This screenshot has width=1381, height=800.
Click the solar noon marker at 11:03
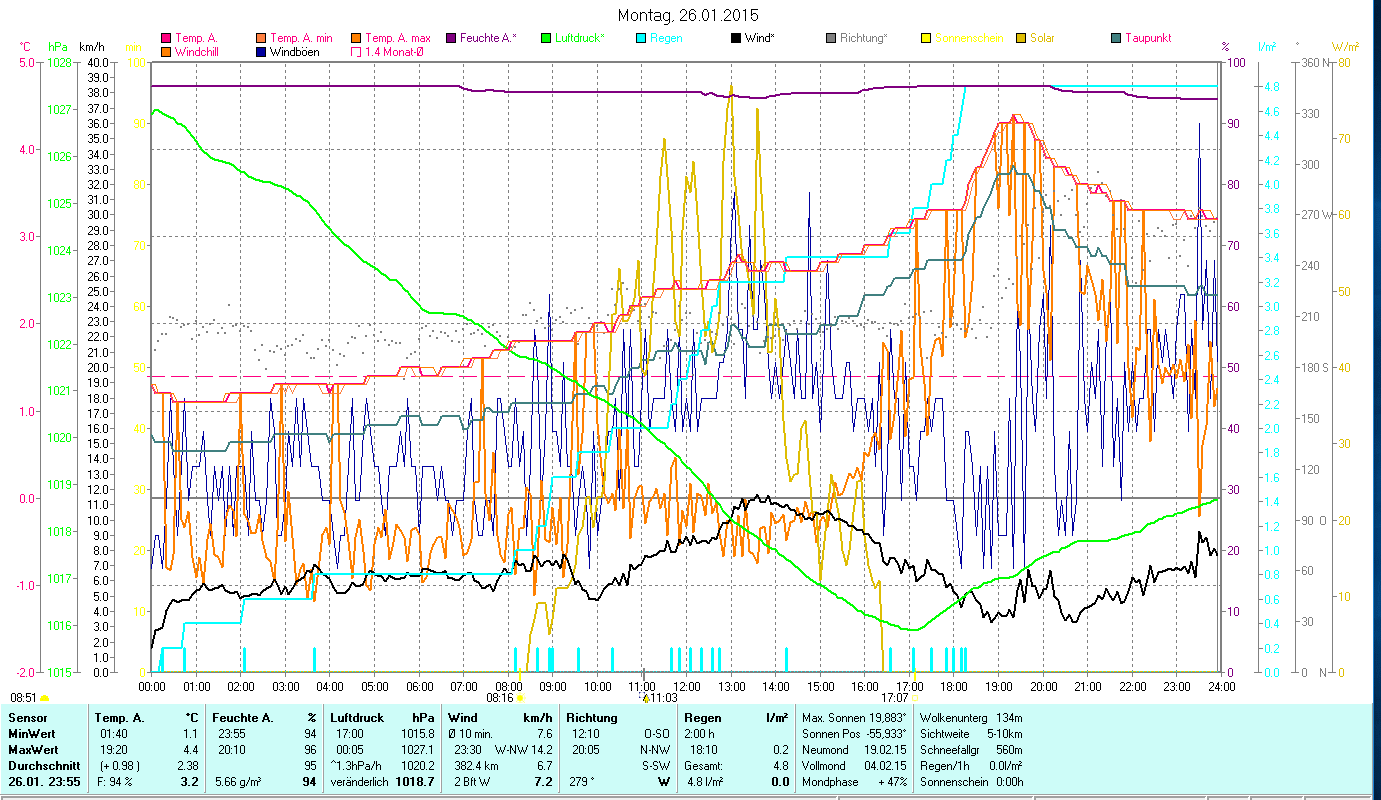pos(645,697)
